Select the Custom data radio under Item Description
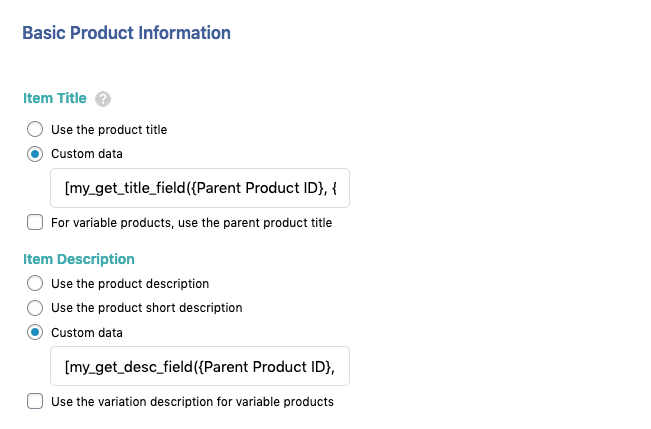 pyautogui.click(x=35, y=332)
